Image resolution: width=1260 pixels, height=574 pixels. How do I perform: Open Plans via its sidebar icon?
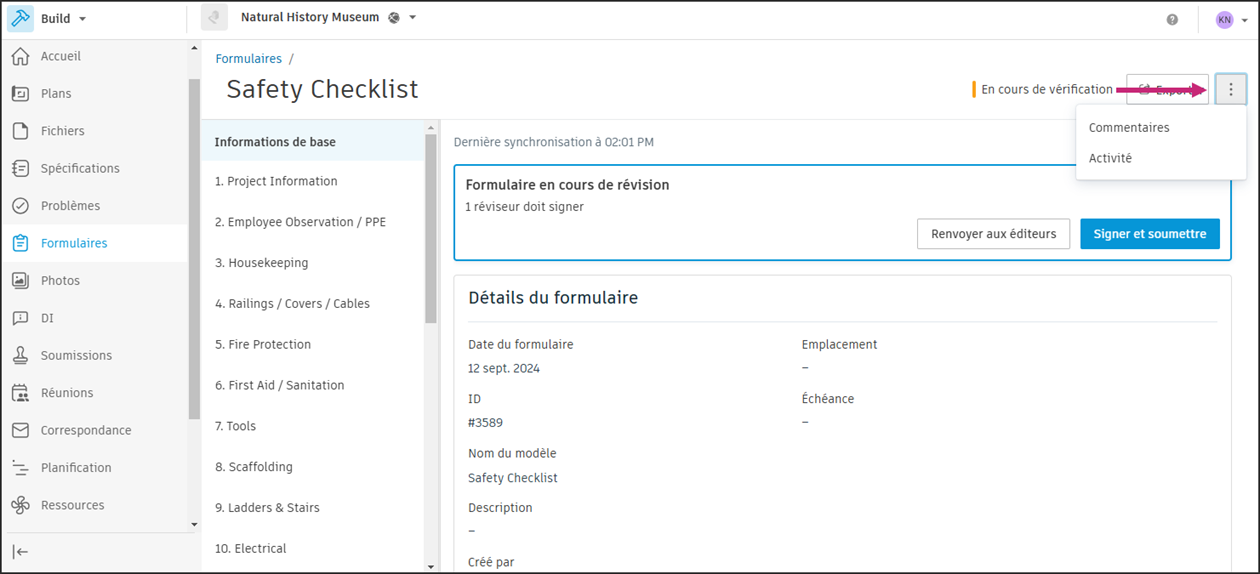tap(20, 94)
